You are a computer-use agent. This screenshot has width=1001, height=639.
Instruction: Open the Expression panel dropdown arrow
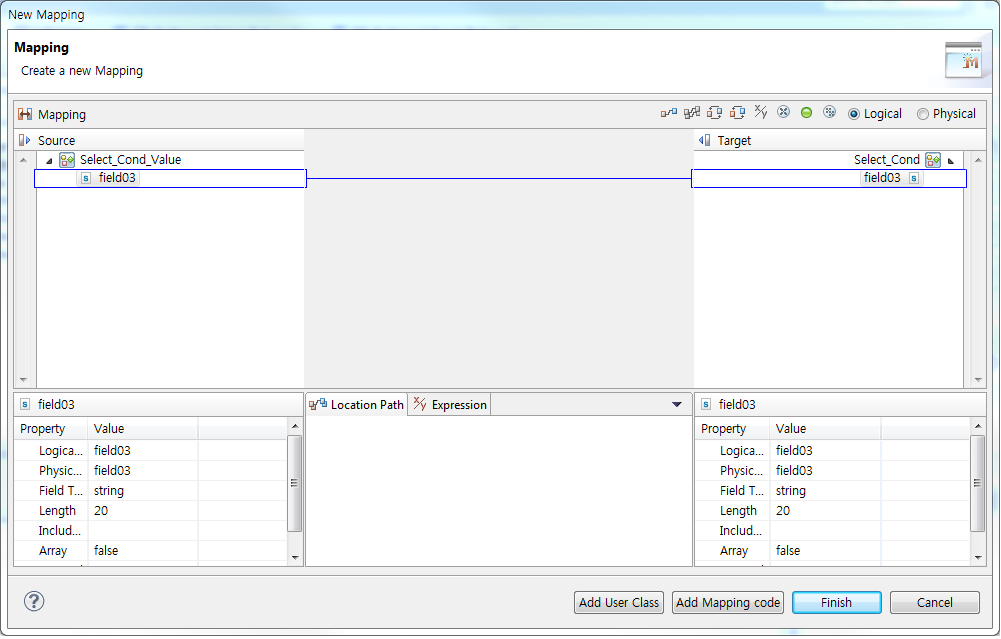coord(676,404)
